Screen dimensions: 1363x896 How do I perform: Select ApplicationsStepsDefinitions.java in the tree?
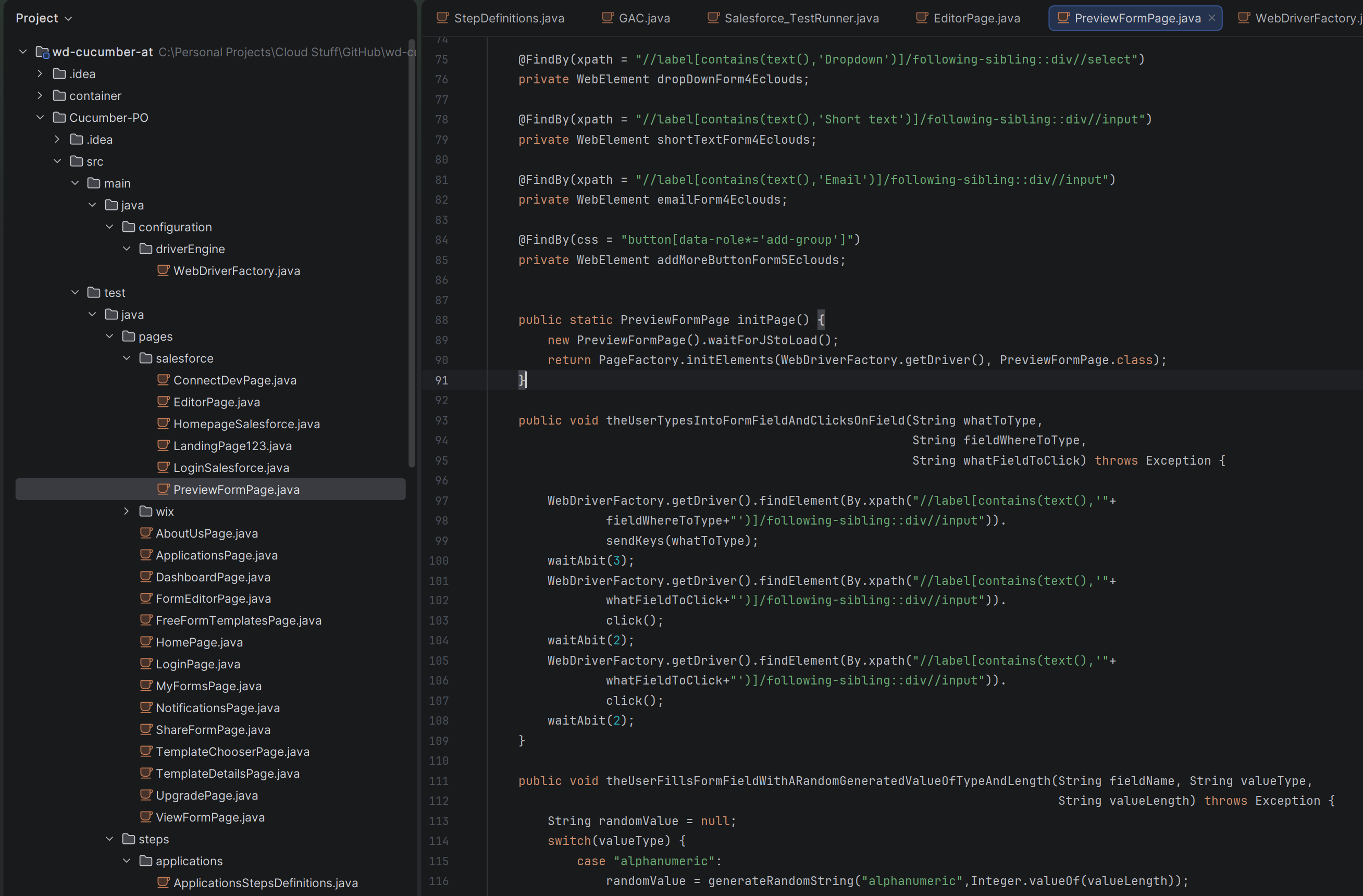click(x=266, y=883)
